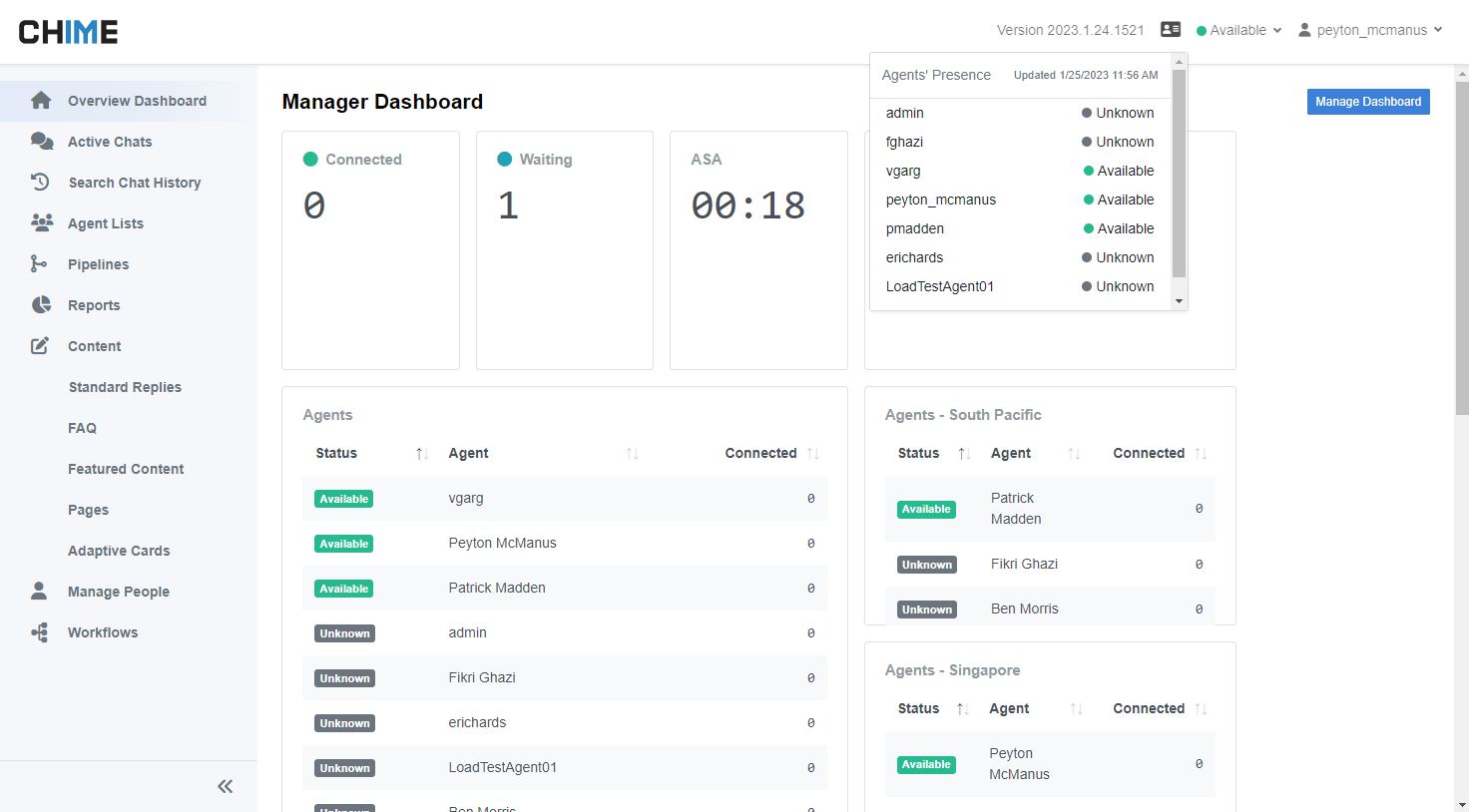
Task: Click the presence popup scrollbar thumb
Action: [1179, 174]
